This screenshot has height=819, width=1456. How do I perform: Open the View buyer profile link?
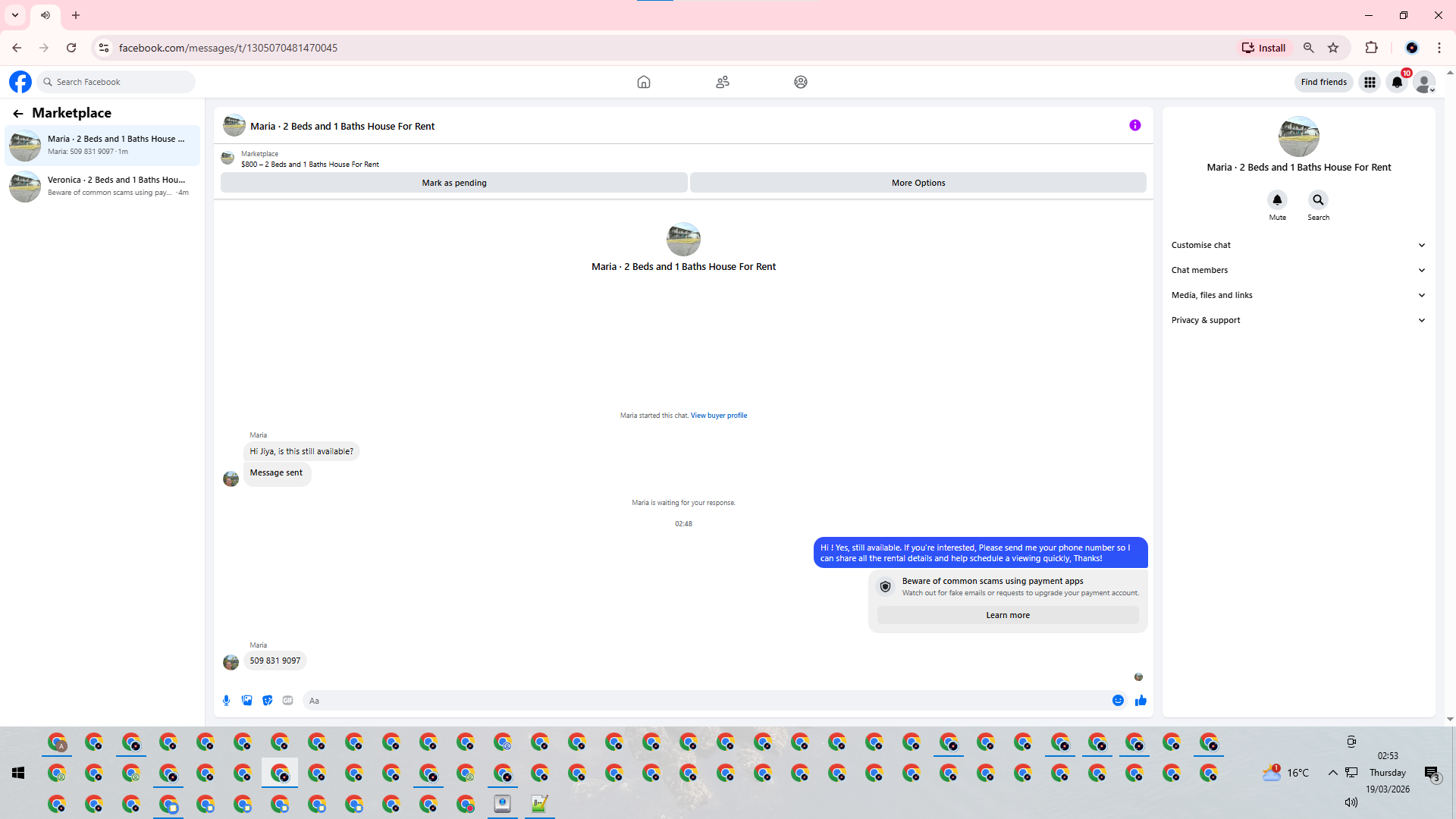click(x=718, y=416)
